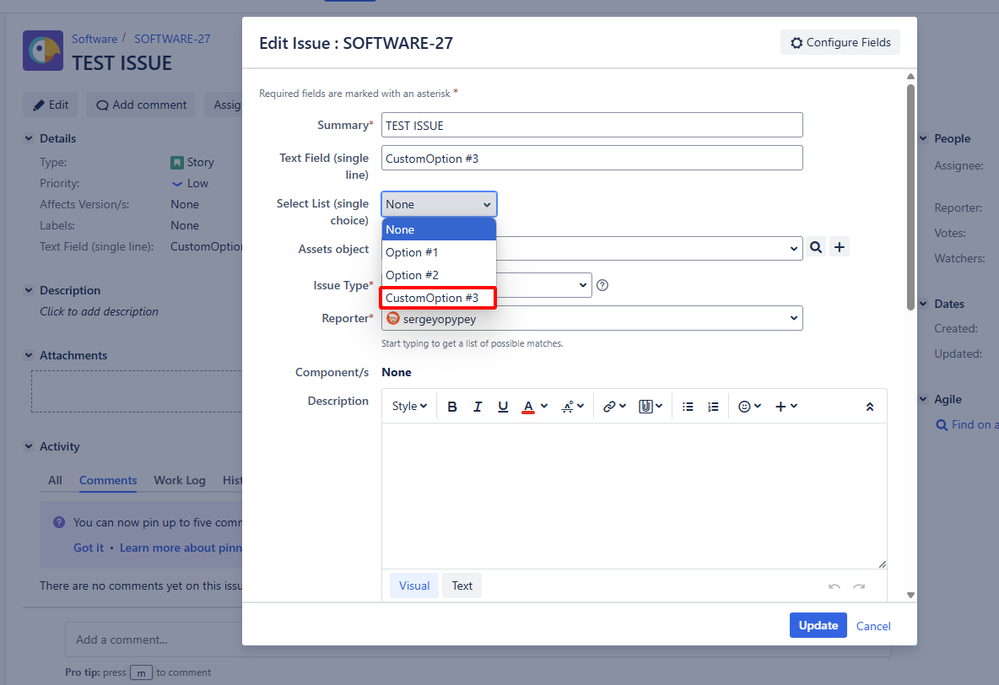Collapse the Activity section
Screen dimensions: 999x685
click(x=28, y=446)
